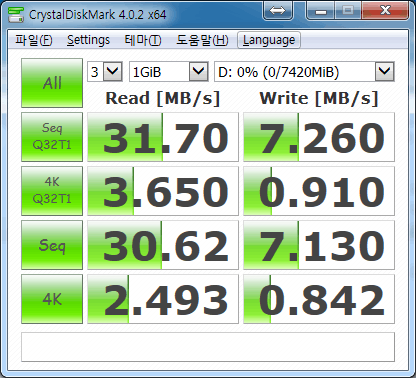416x378 pixels.
Task: Open the Settings menu
Action: coord(88,40)
